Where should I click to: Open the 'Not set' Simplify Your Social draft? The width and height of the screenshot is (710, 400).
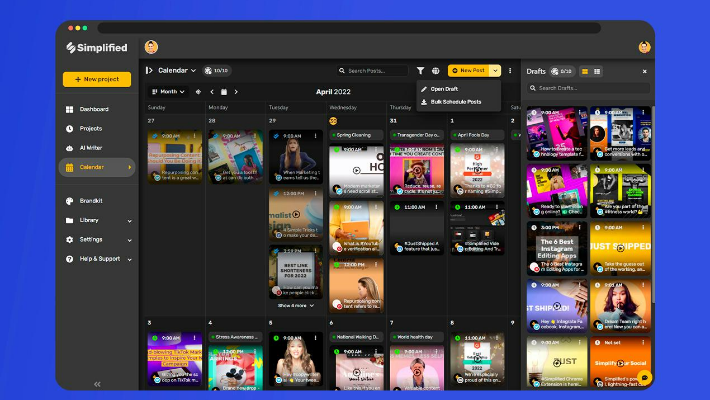(x=620, y=362)
